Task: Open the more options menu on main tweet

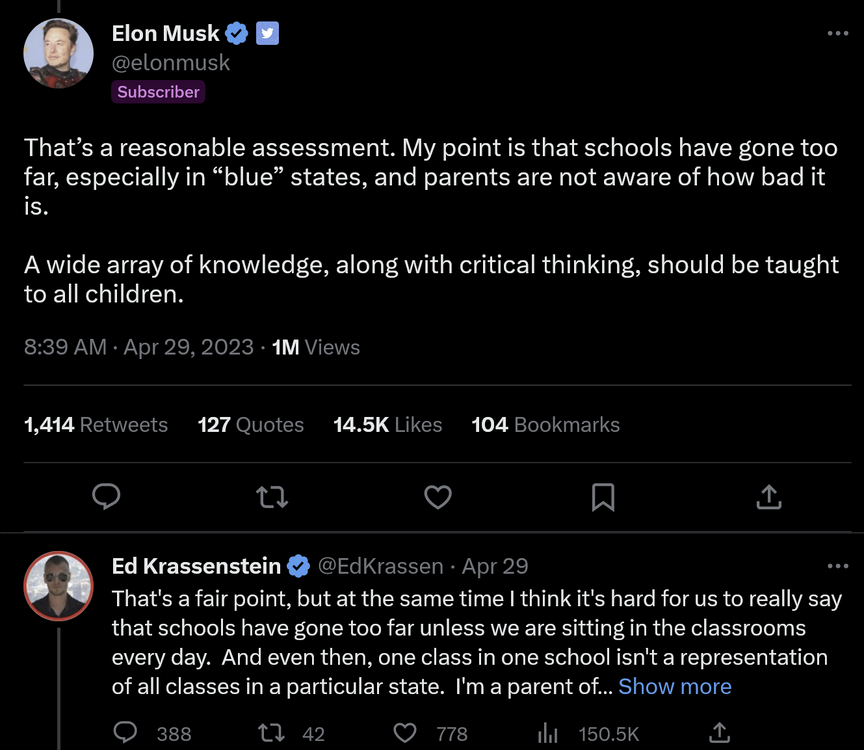Action: coord(837,34)
